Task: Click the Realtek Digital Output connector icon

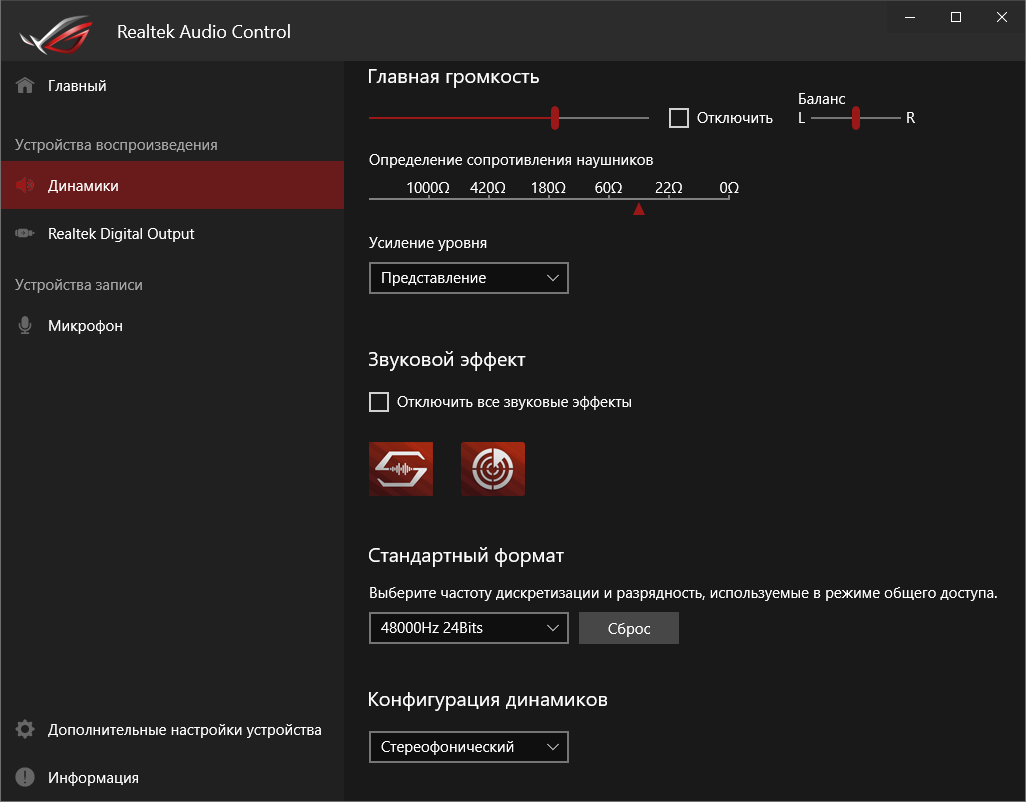Action: tap(25, 234)
